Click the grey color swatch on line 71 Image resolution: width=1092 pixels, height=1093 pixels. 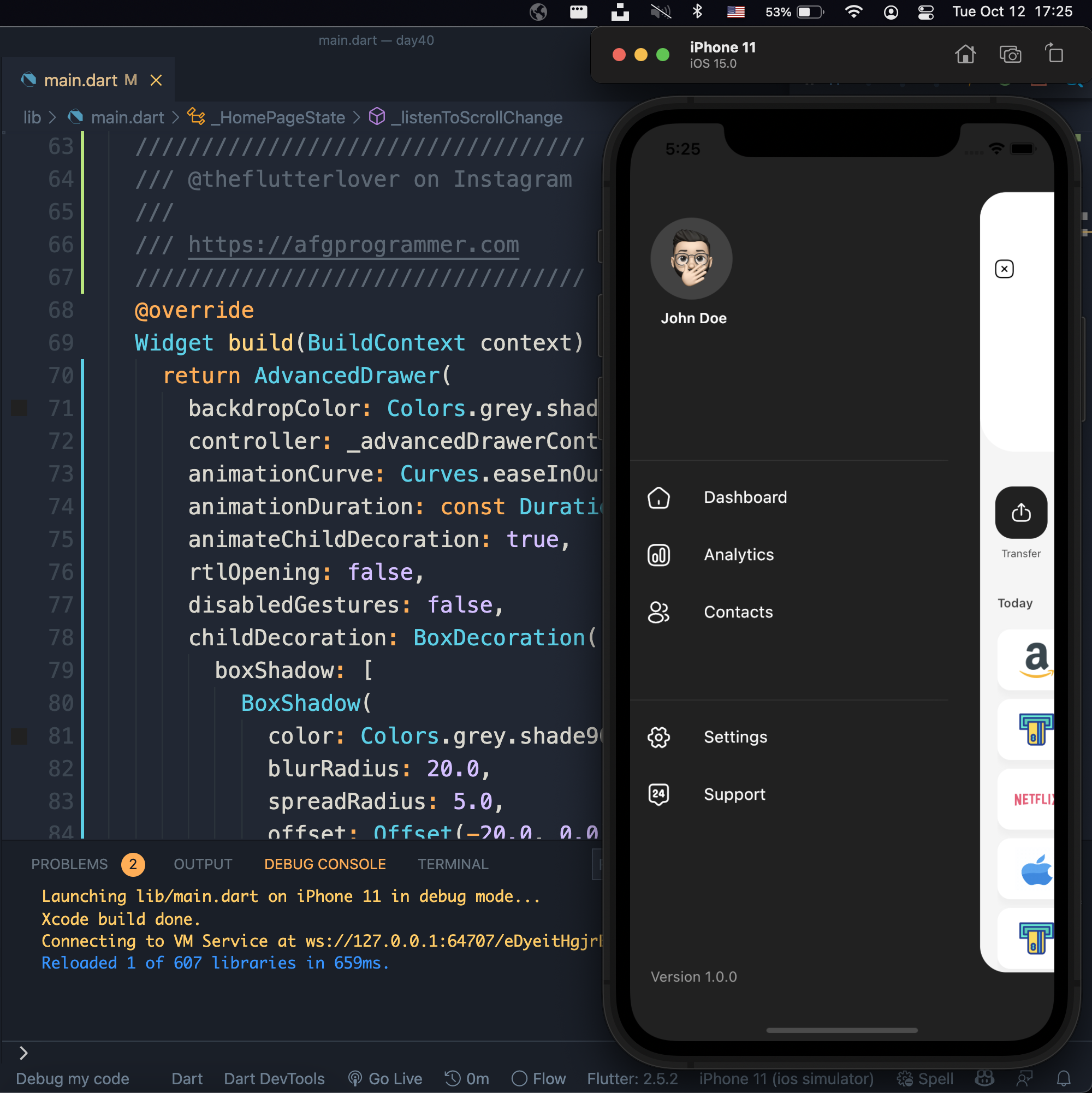click(19, 408)
